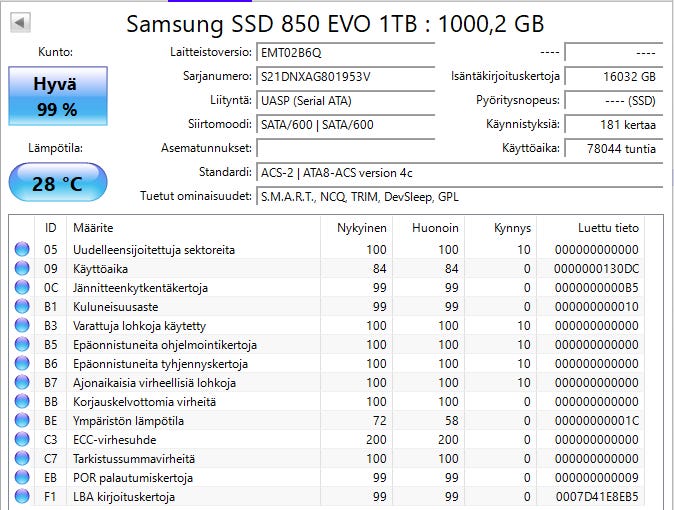674x510 pixels.
Task: Click status orb for row BE Ympäristön lämpötila
Action: [x=22, y=420]
